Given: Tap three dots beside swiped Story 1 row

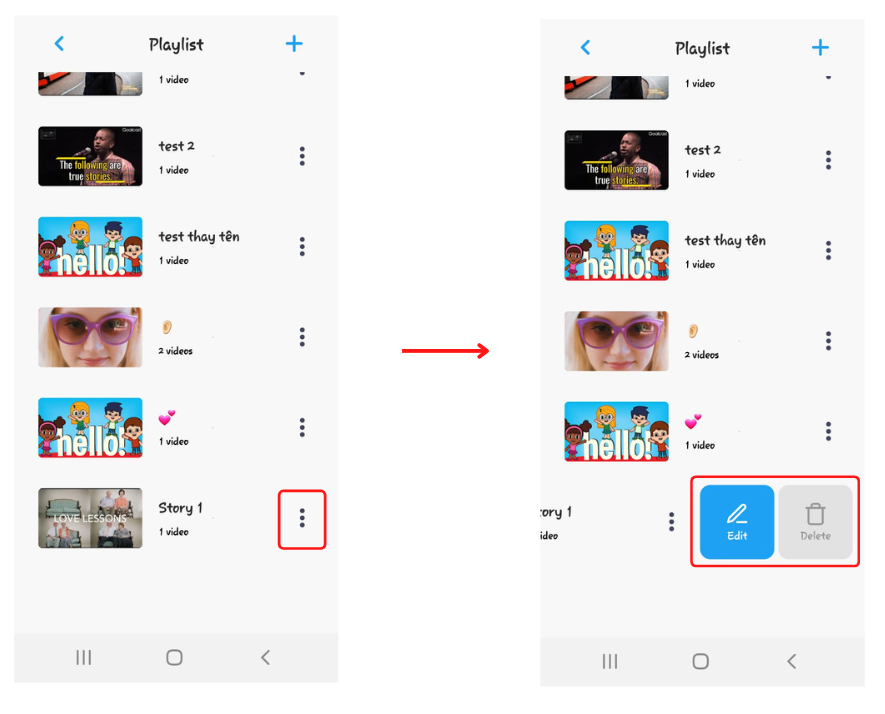Looking at the screenshot, I should (671, 522).
